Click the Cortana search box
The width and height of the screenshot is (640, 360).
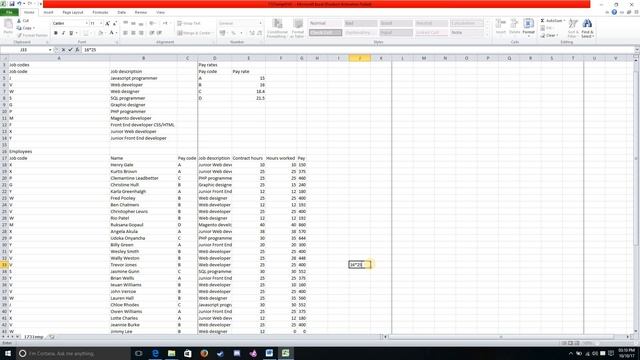pos(73,353)
